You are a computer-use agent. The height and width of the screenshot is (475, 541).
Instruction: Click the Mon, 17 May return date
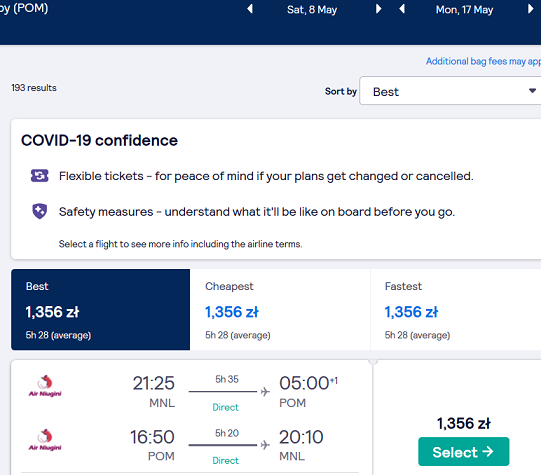pyautogui.click(x=464, y=10)
